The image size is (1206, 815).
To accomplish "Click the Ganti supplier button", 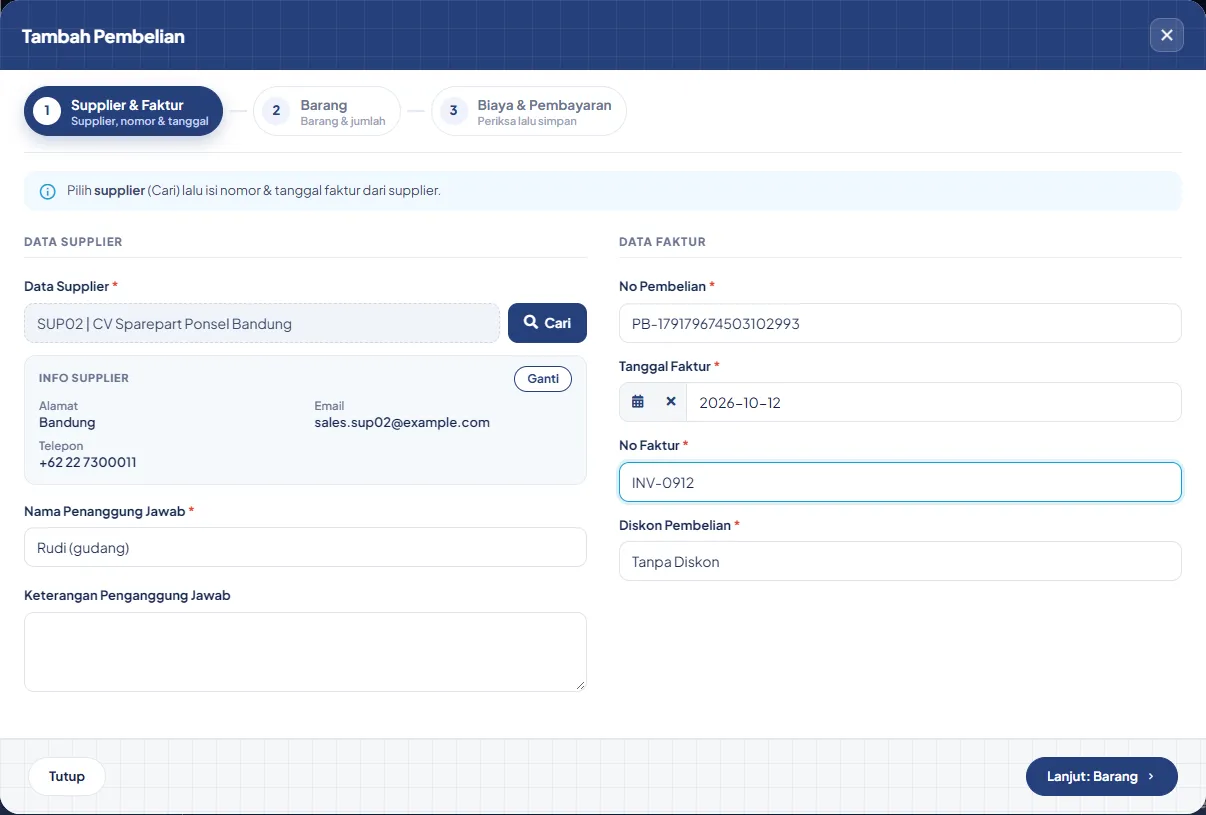I will [543, 379].
